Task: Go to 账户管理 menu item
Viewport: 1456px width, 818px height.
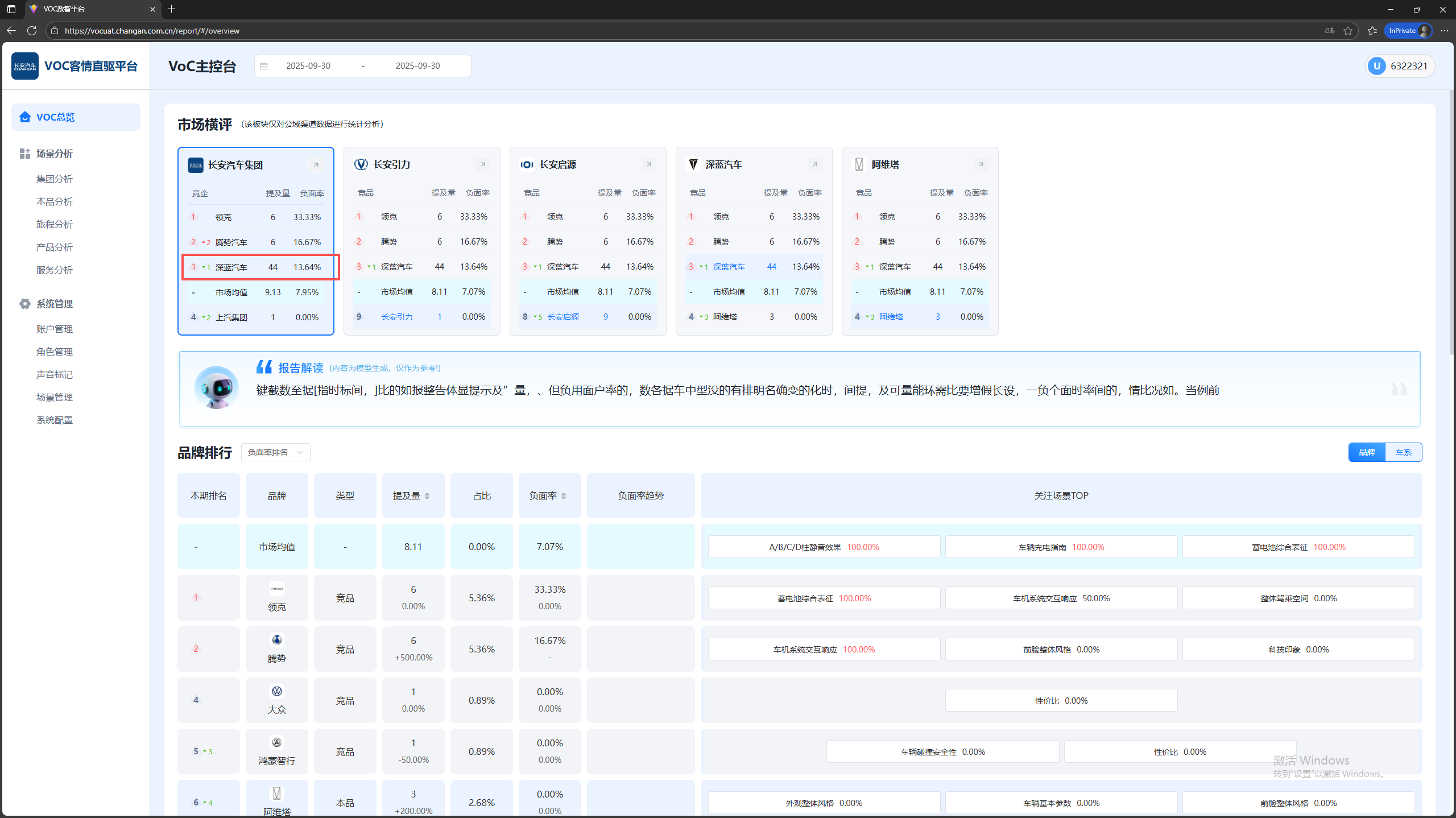Action: click(55, 329)
